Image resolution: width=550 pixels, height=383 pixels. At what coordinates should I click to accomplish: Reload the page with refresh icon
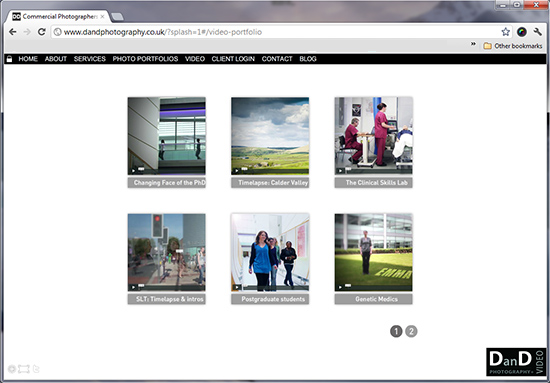click(x=41, y=32)
